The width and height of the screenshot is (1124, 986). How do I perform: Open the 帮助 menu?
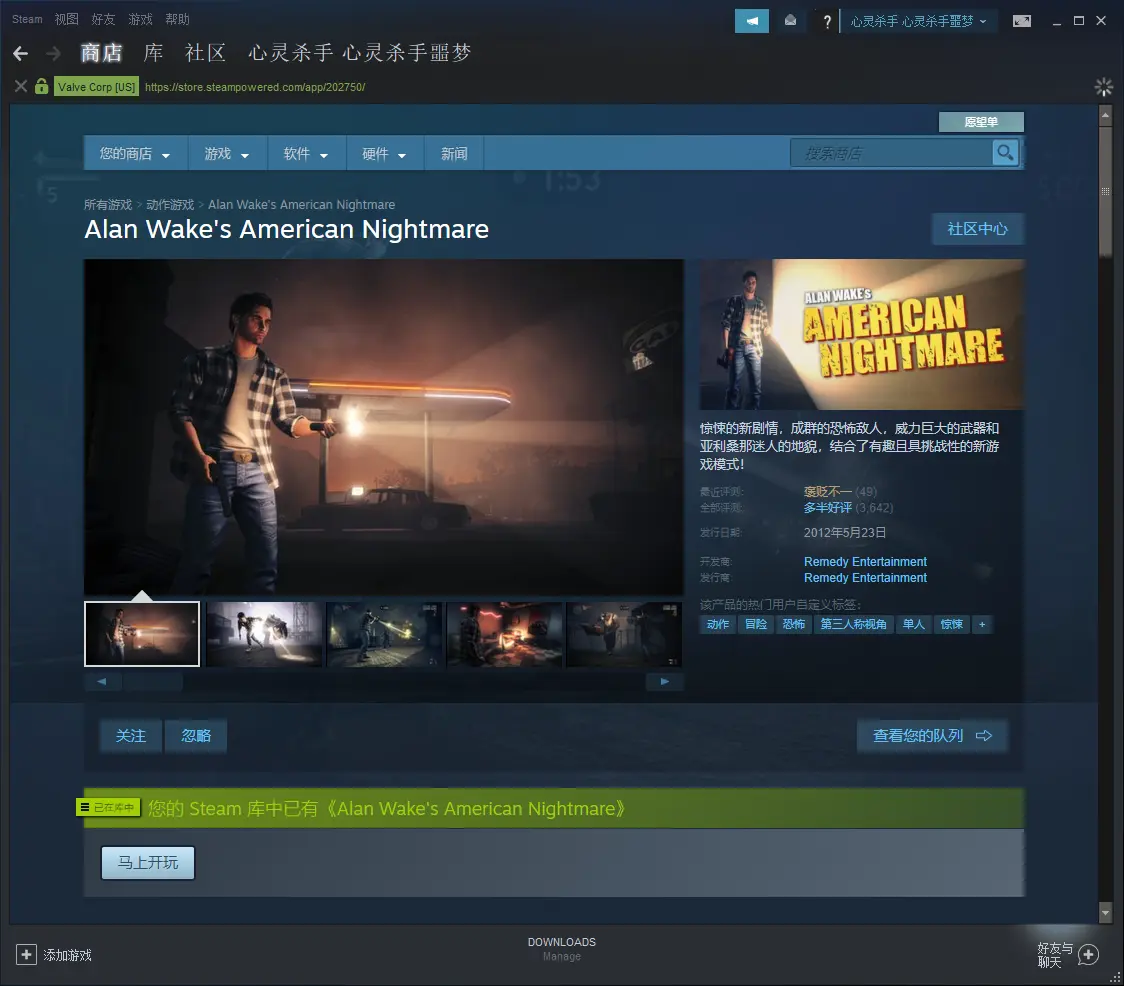pyautogui.click(x=177, y=19)
